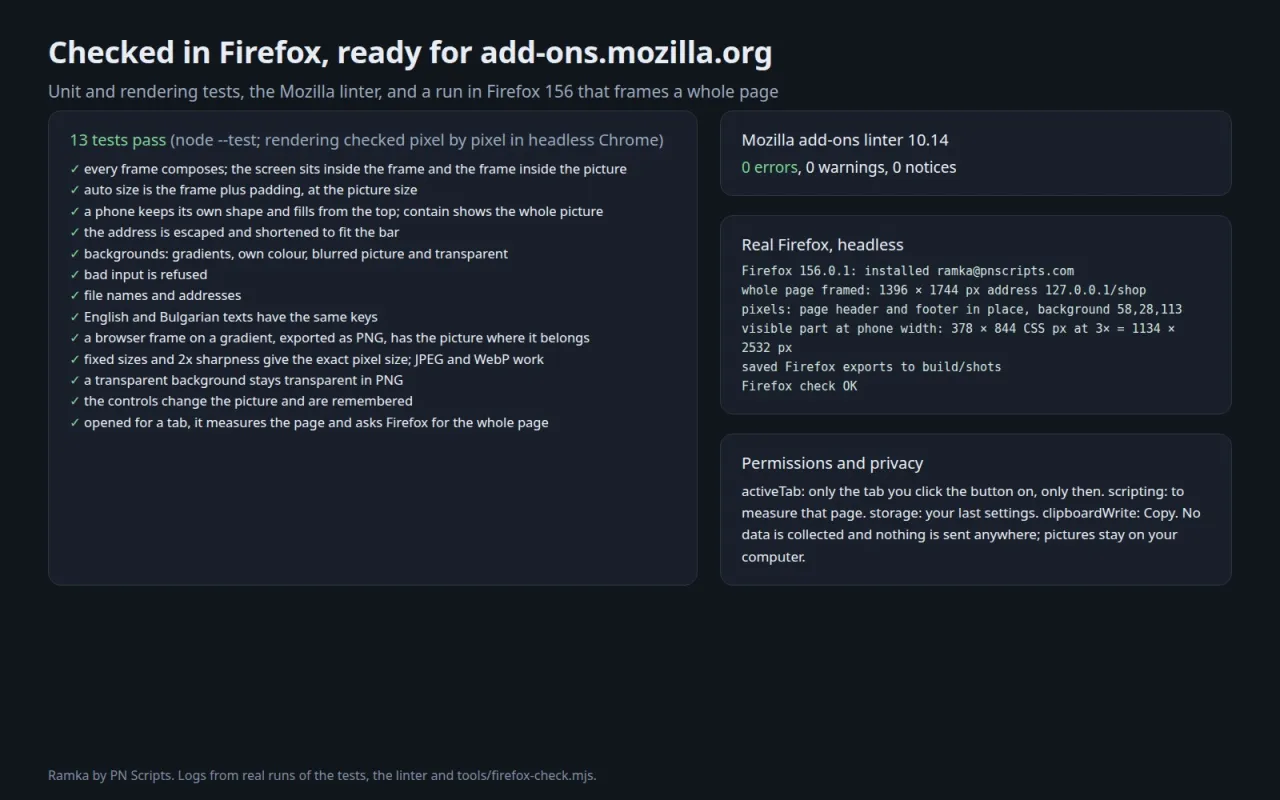Click the 'auto size is the frame plus padding' line
Image resolution: width=1280 pixels, height=800 pixels.
pyautogui.click(x=244, y=190)
